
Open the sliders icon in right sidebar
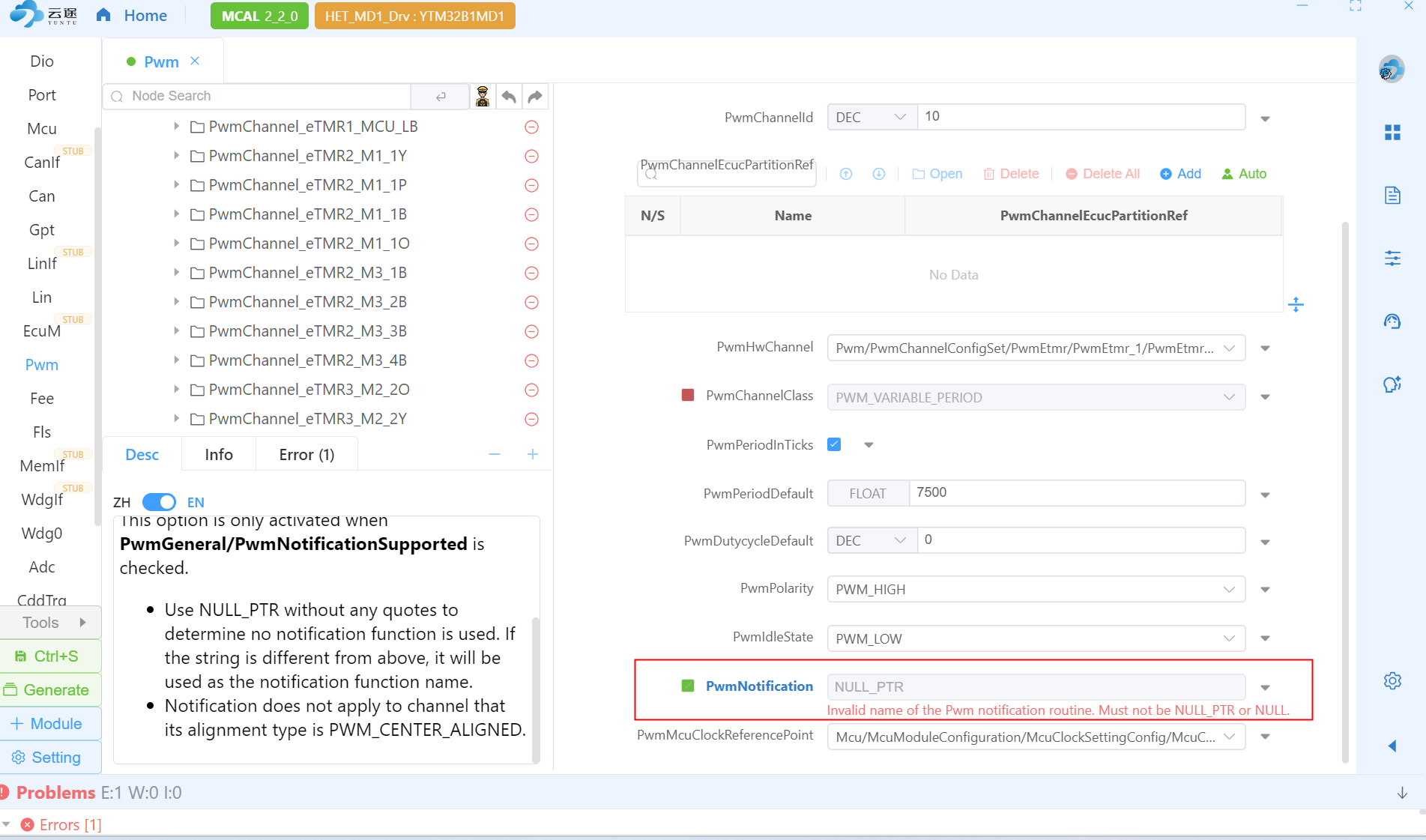tap(1392, 259)
